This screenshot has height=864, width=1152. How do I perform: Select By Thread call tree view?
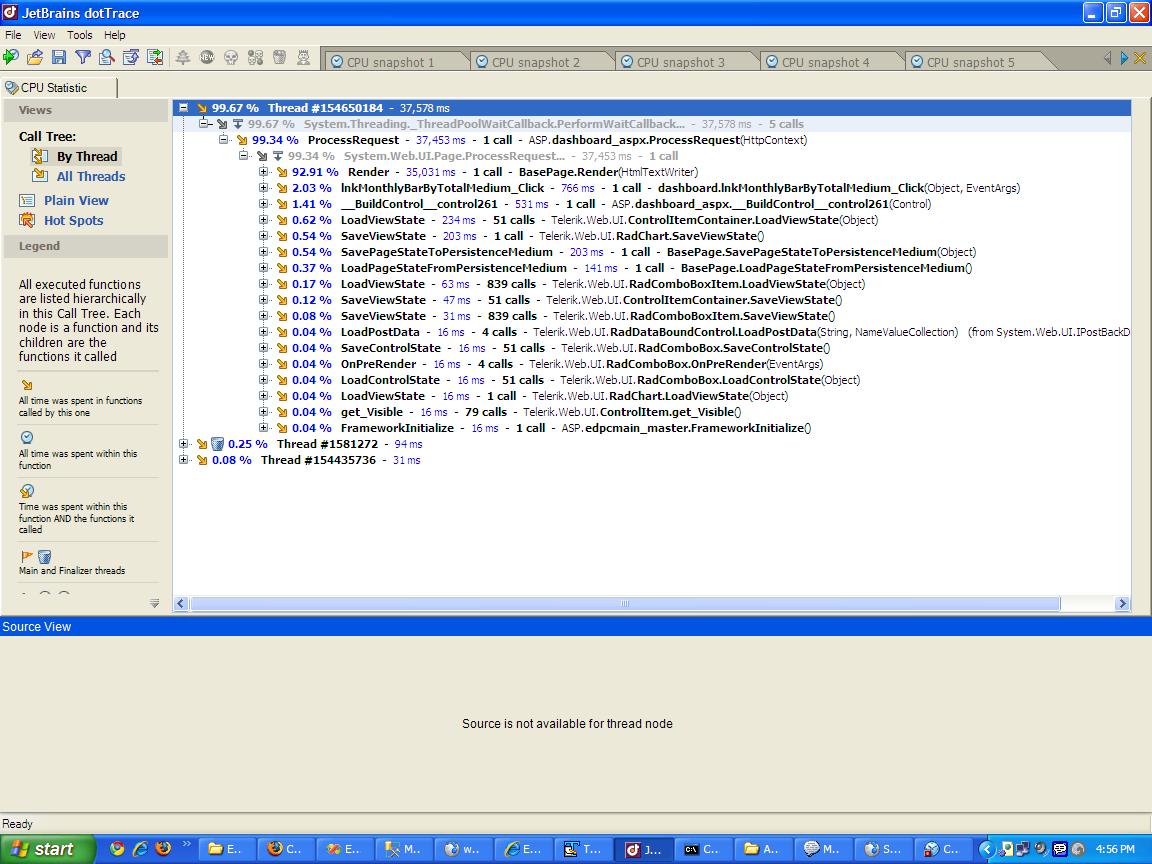coord(87,156)
